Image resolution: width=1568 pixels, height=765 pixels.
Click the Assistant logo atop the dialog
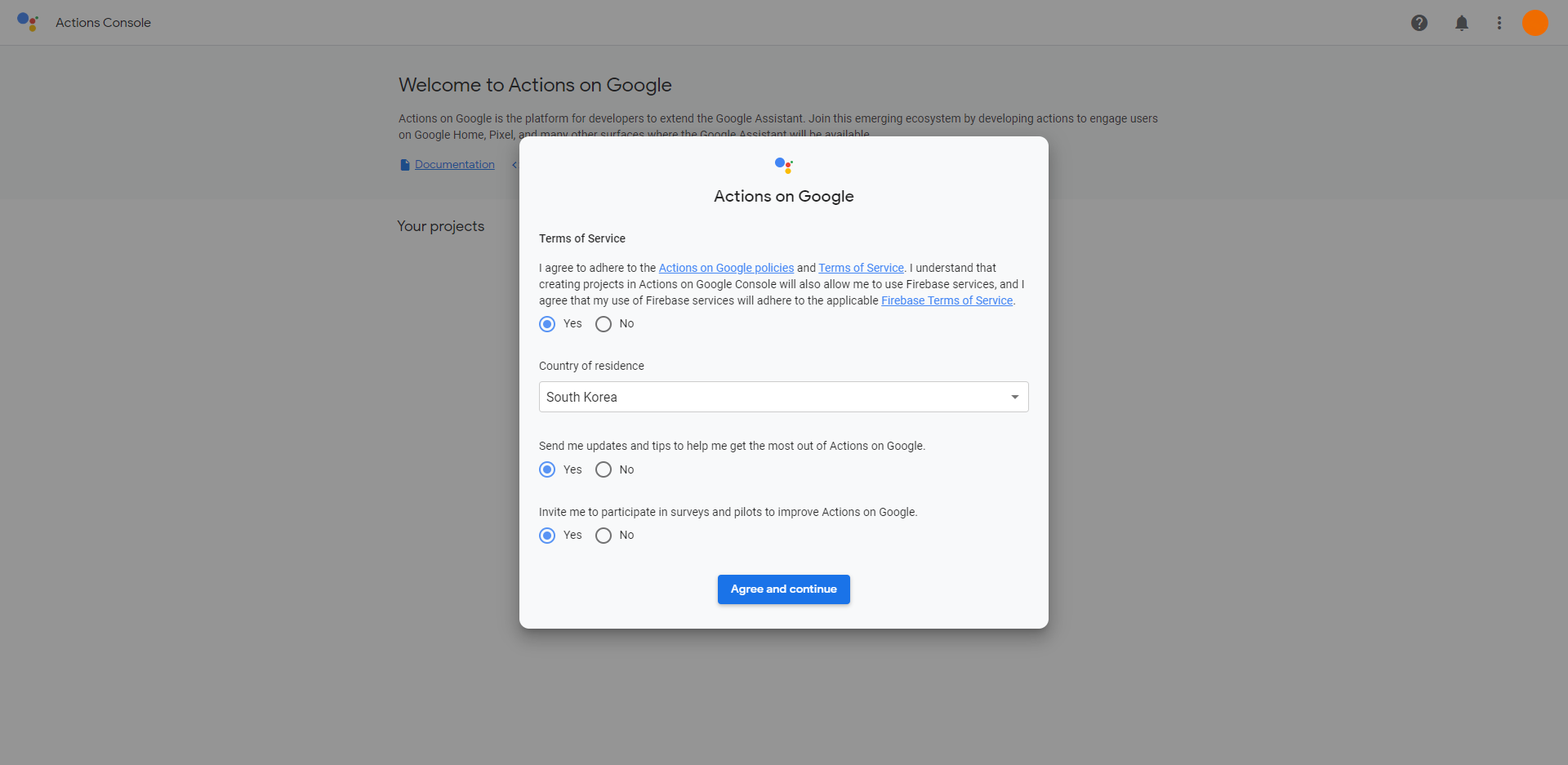click(x=784, y=165)
